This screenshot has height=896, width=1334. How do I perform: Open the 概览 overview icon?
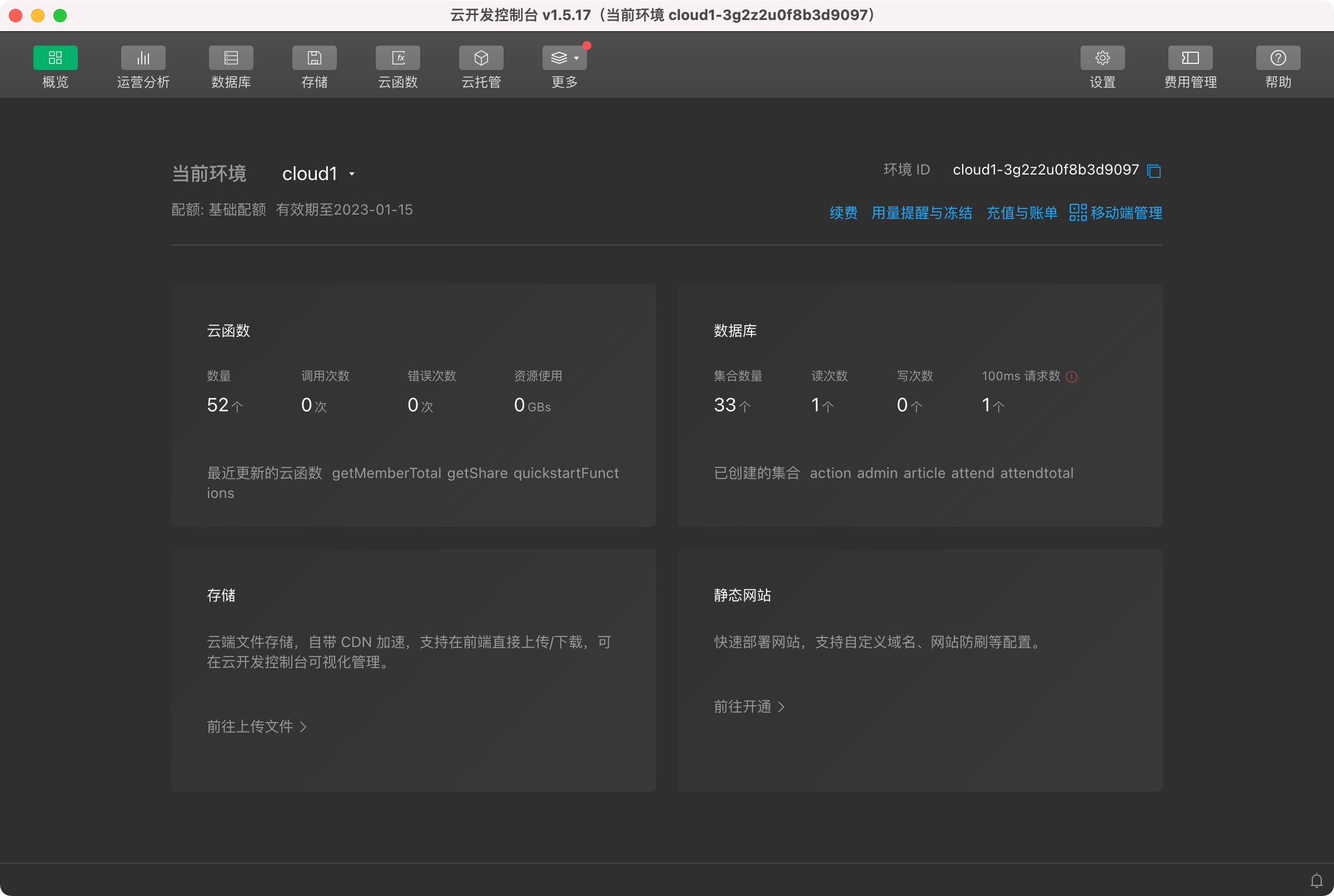tap(55, 58)
